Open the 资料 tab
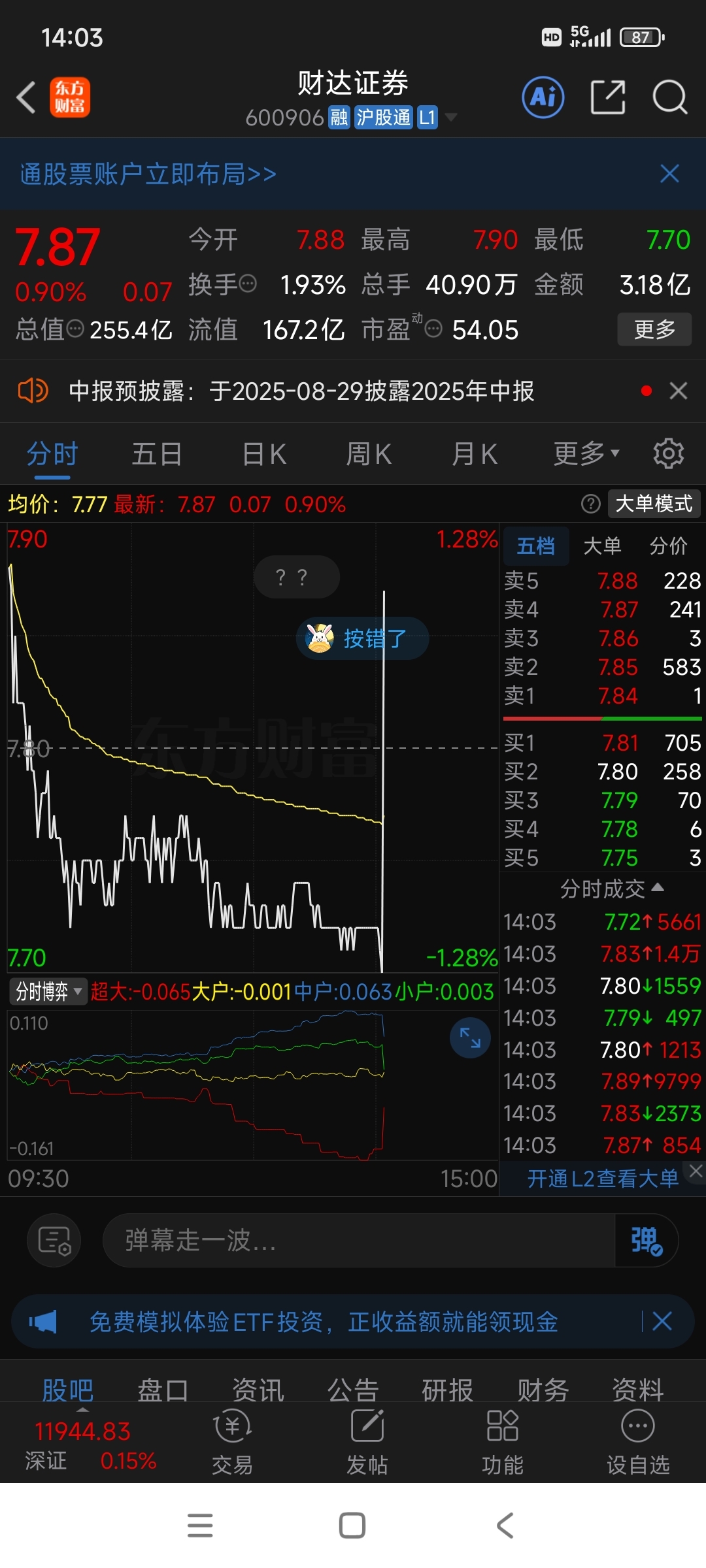706x1568 pixels. [638, 1390]
